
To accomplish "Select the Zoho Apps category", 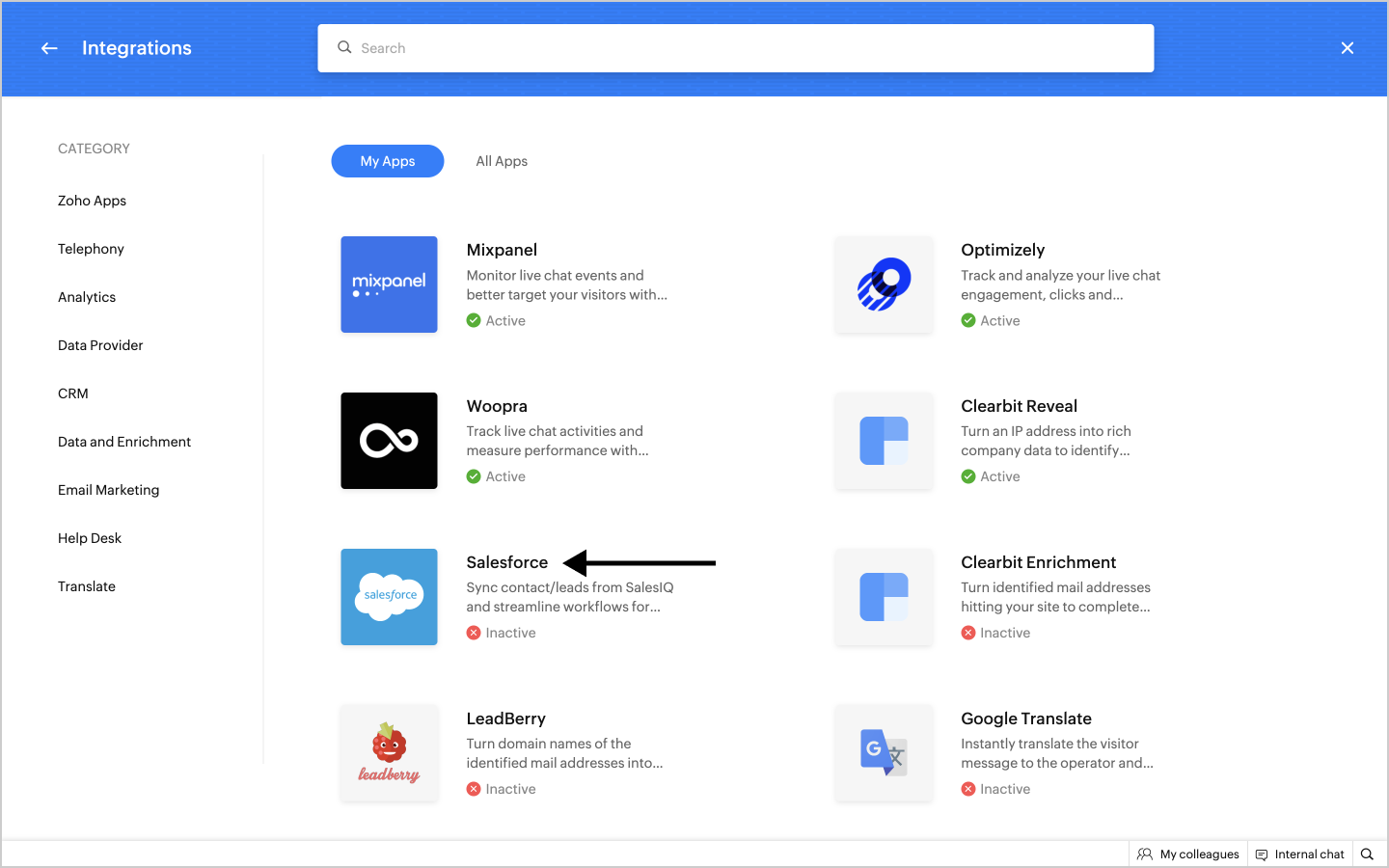I will (92, 201).
